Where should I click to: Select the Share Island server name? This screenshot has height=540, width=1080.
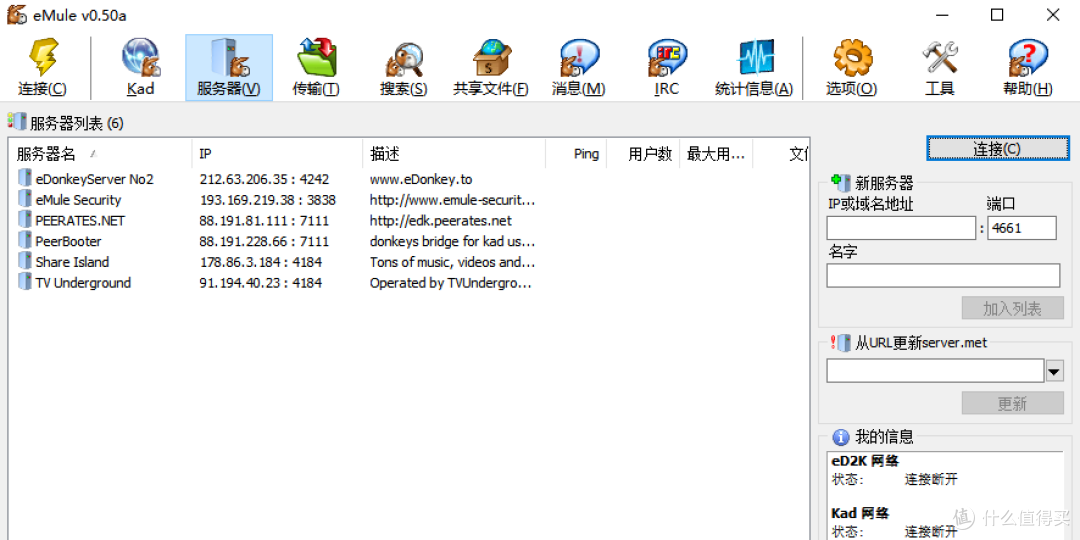click(x=72, y=262)
